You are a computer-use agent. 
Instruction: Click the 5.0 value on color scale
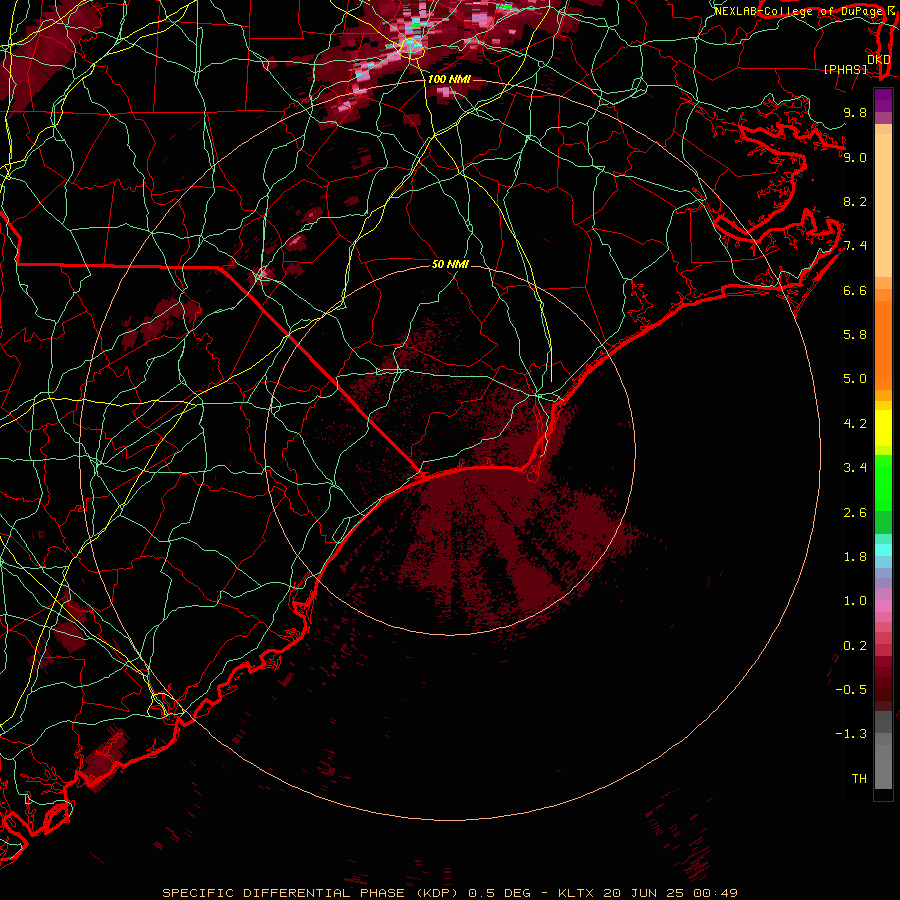point(855,379)
